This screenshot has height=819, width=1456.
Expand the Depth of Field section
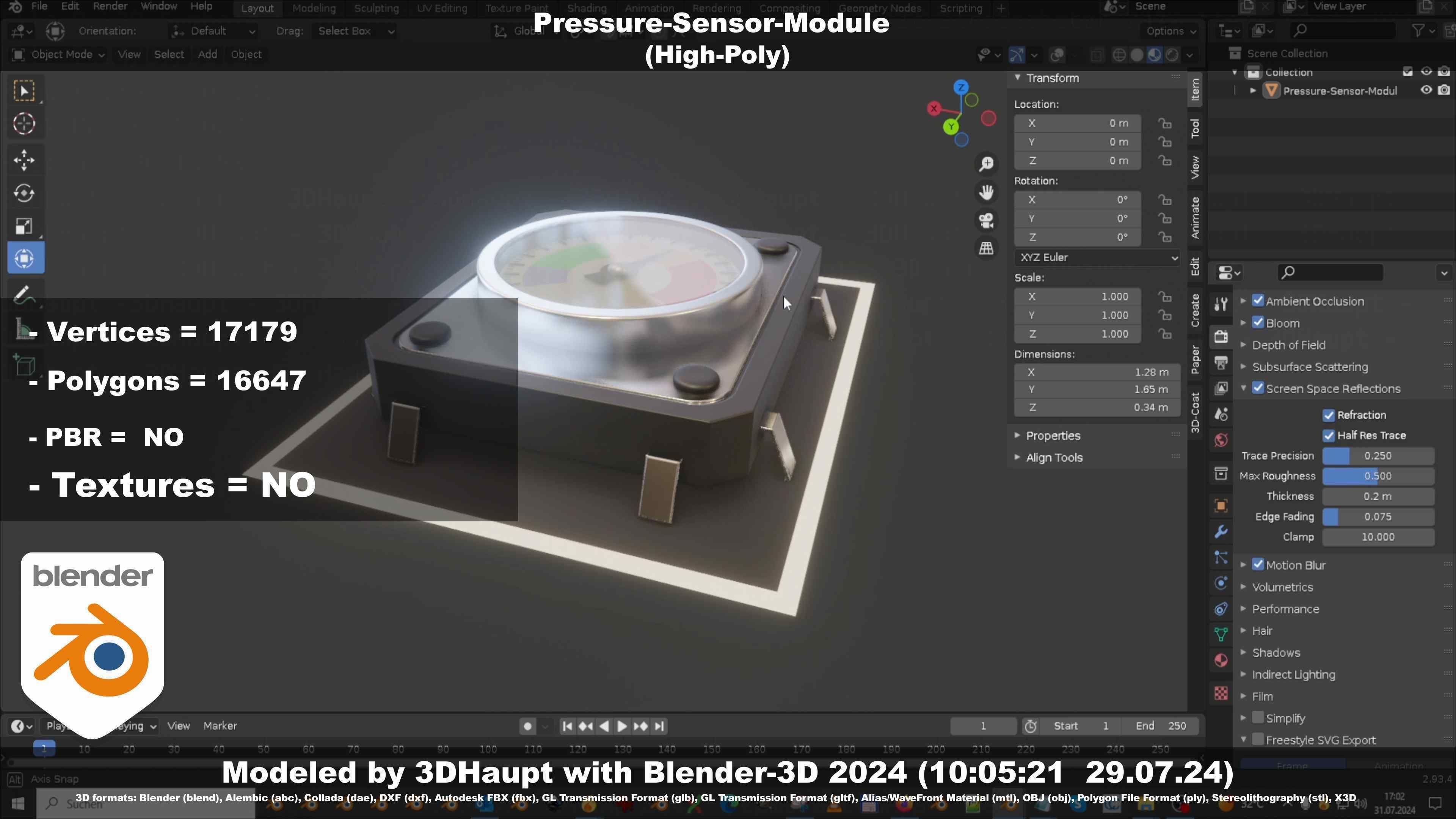1244,345
